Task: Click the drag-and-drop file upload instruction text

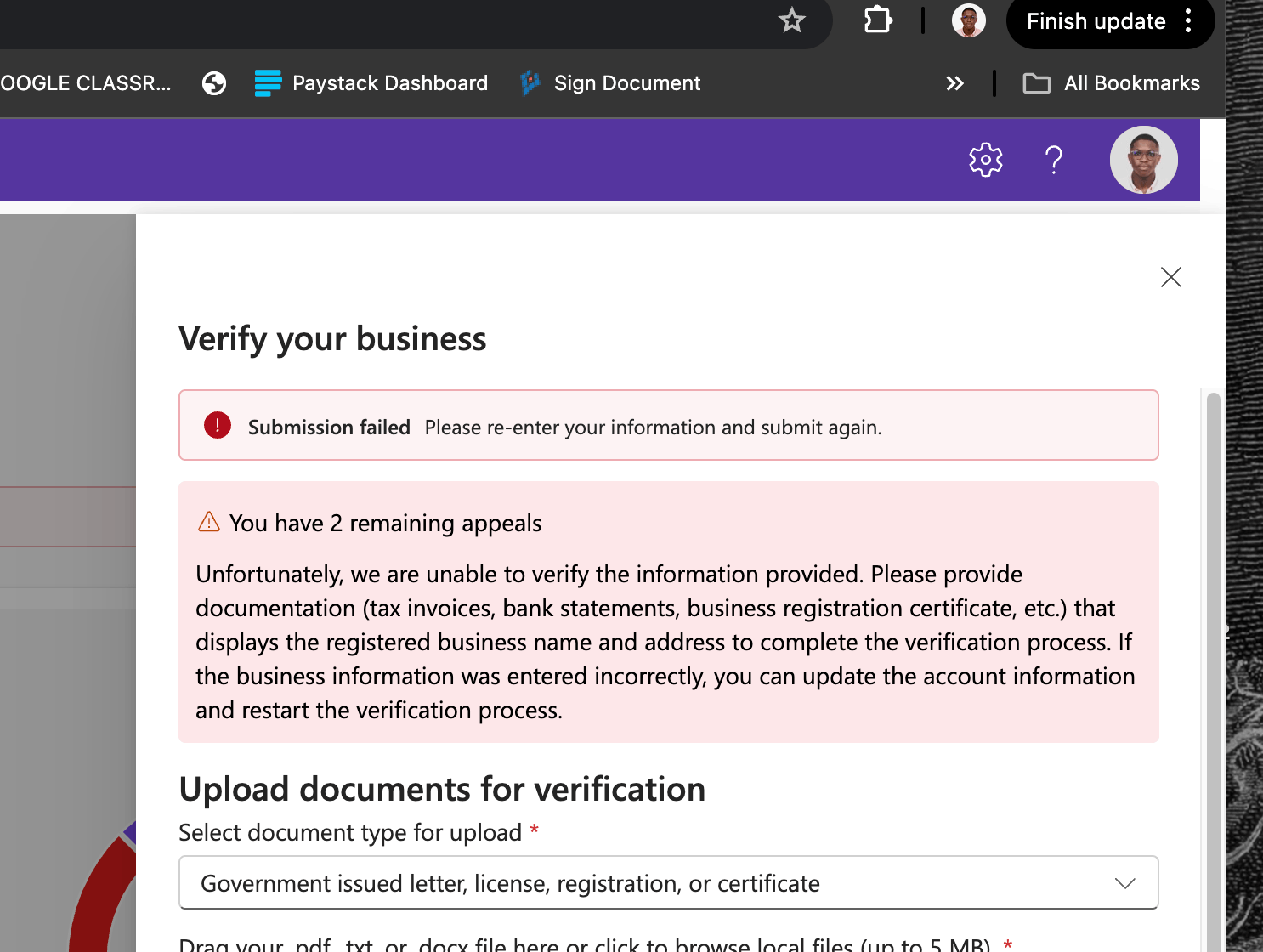Action: click(585, 943)
